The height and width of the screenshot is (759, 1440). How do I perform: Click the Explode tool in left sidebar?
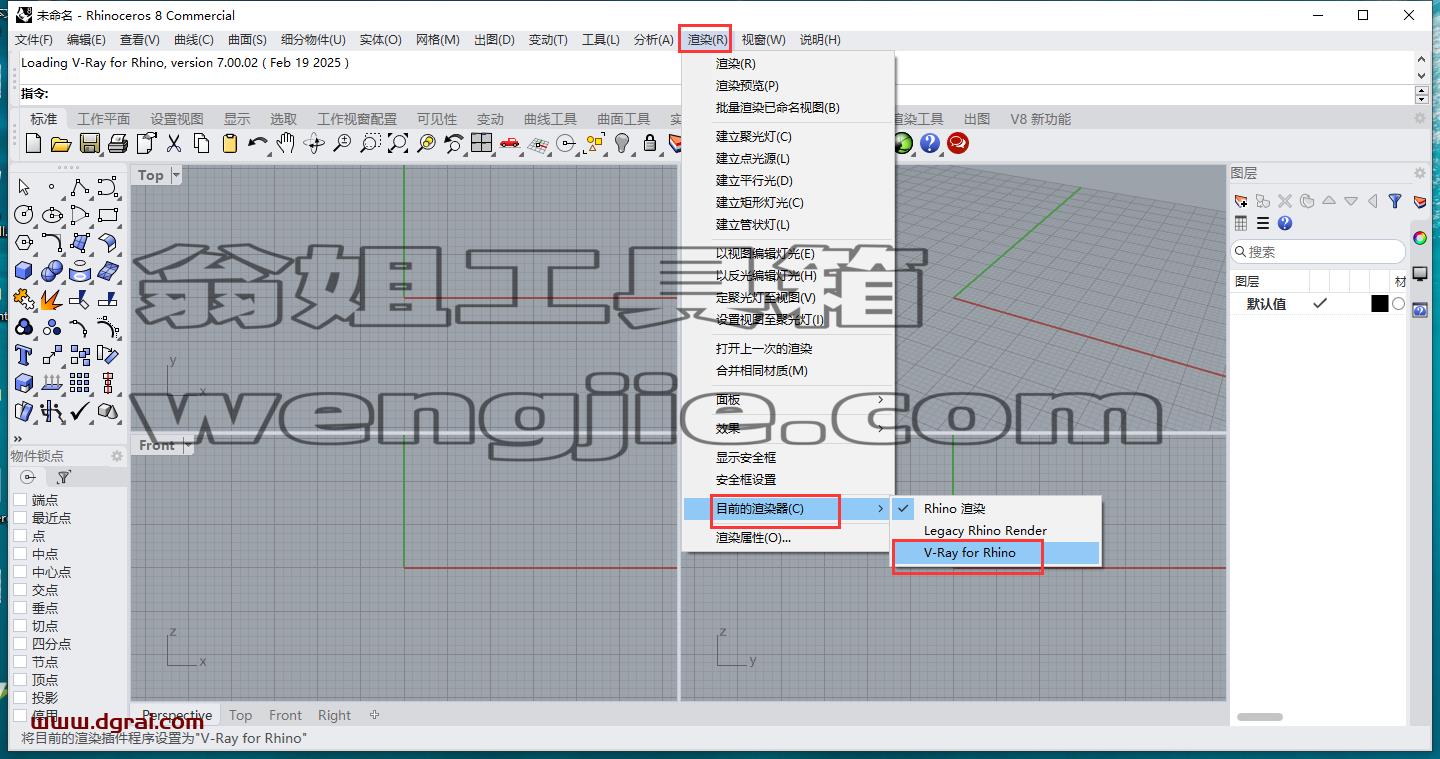(52, 298)
